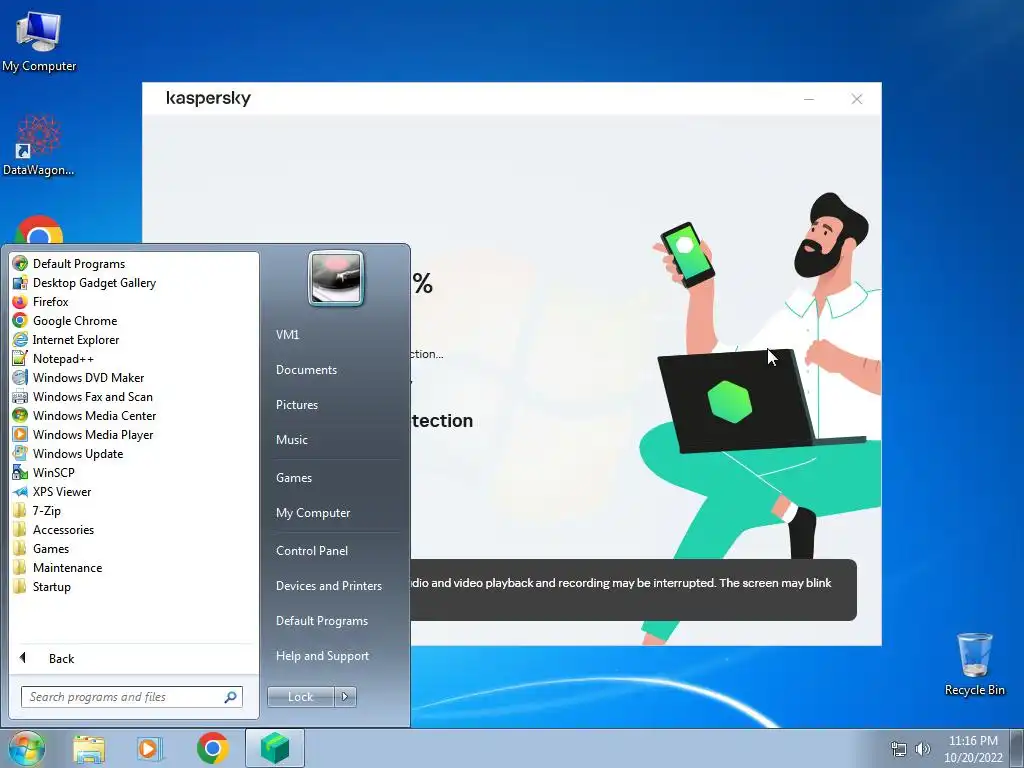Click the Lock button

[300, 697]
